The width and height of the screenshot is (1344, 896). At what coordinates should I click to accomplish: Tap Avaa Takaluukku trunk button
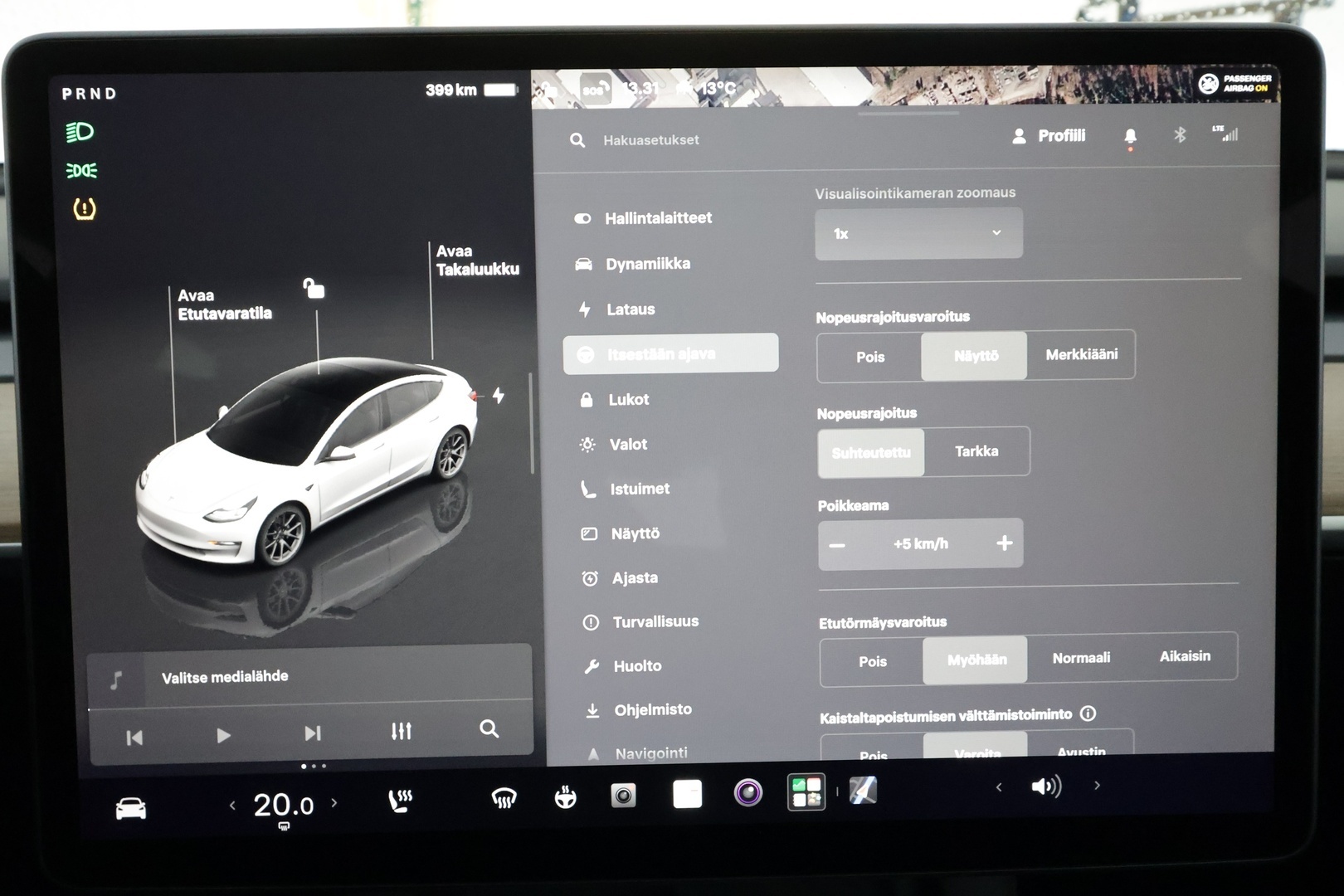coord(477,260)
